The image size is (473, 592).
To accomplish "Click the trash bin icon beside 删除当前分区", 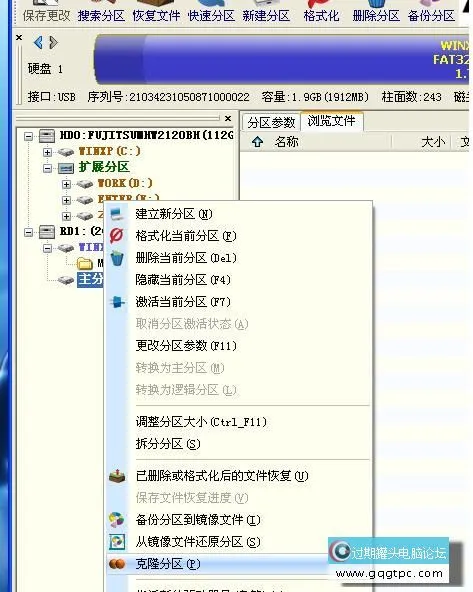I will point(117,258).
